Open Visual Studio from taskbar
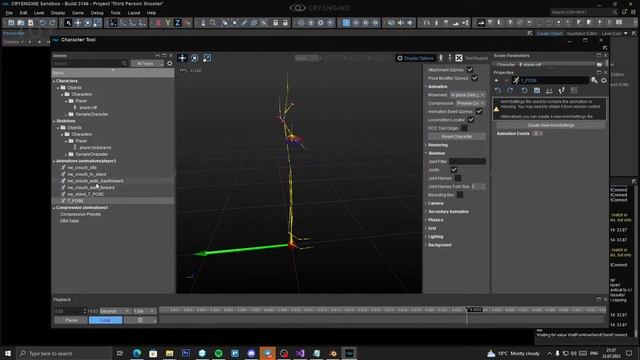 click(300, 353)
